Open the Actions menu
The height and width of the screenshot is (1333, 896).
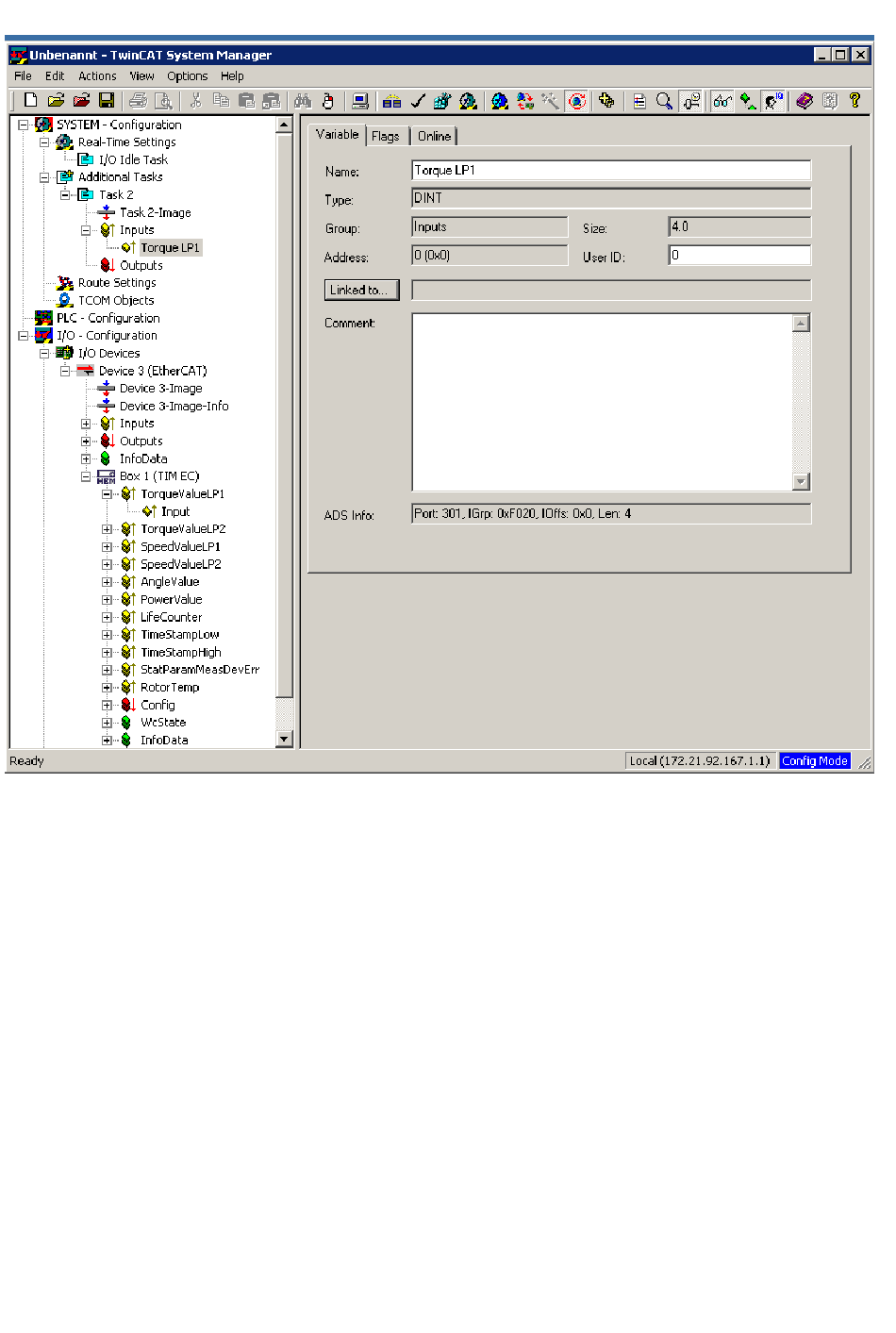pos(97,76)
